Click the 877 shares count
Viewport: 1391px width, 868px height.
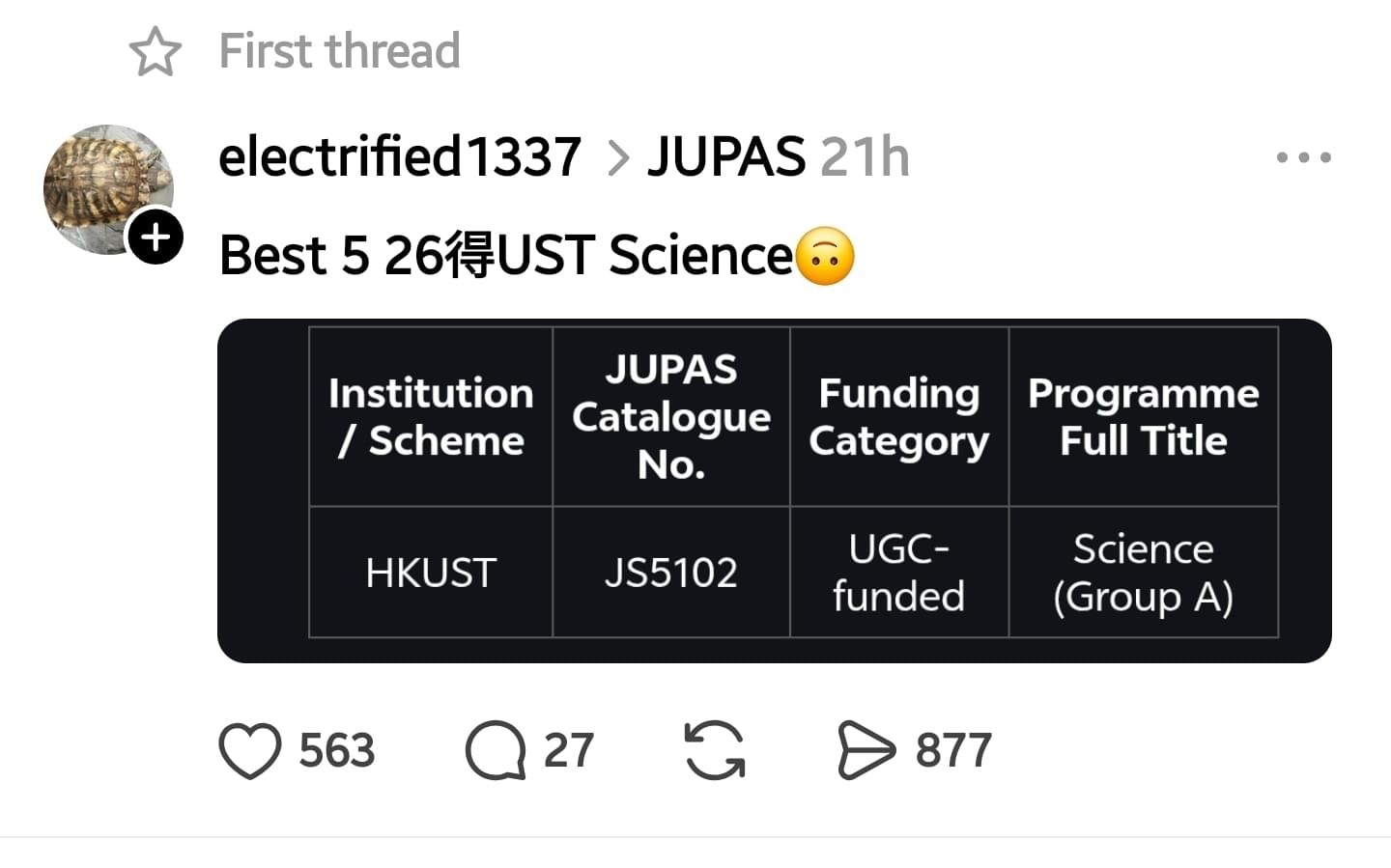pos(953,750)
